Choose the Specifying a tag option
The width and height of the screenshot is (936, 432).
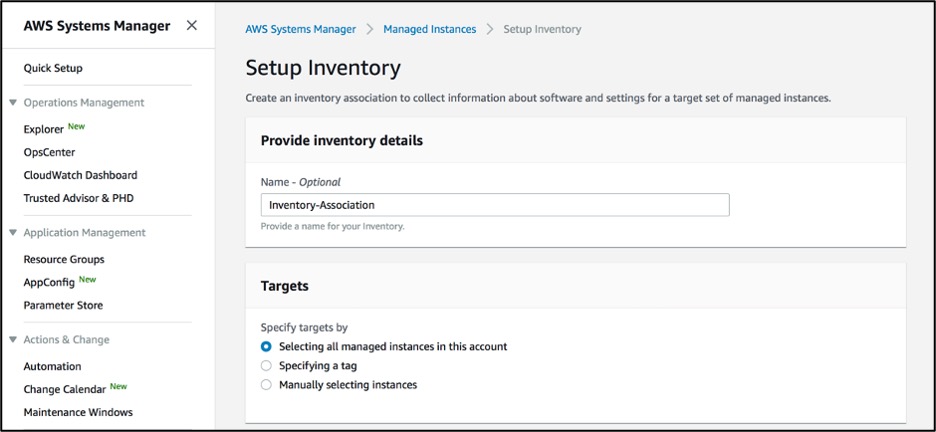(x=266, y=365)
